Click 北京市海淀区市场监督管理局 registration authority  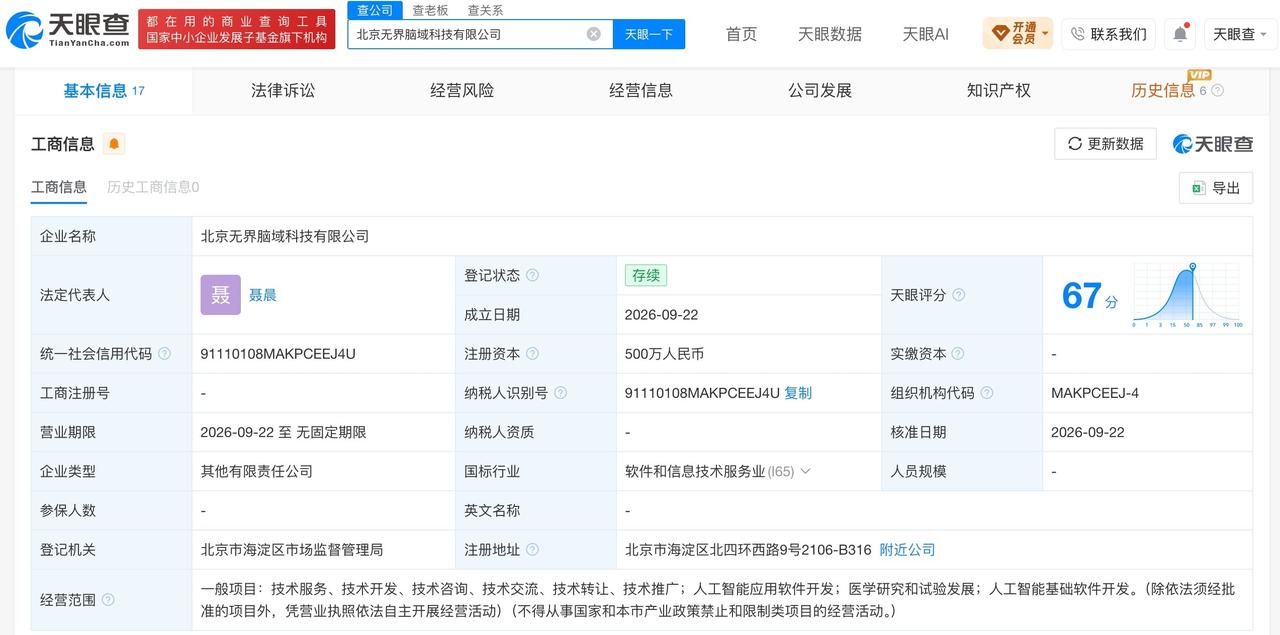pyautogui.click(x=292, y=550)
